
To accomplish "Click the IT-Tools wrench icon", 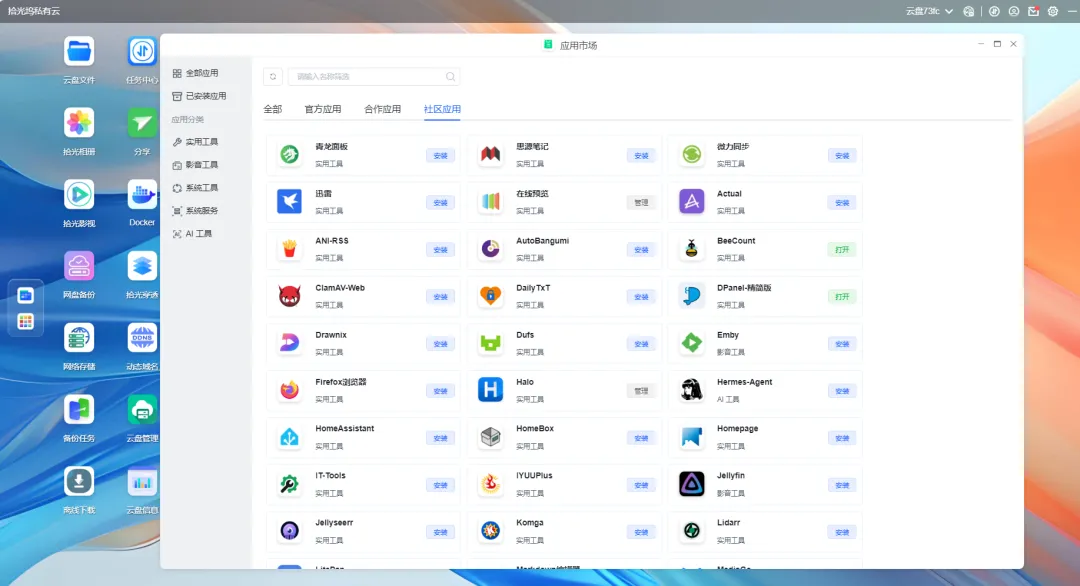I will [289, 484].
